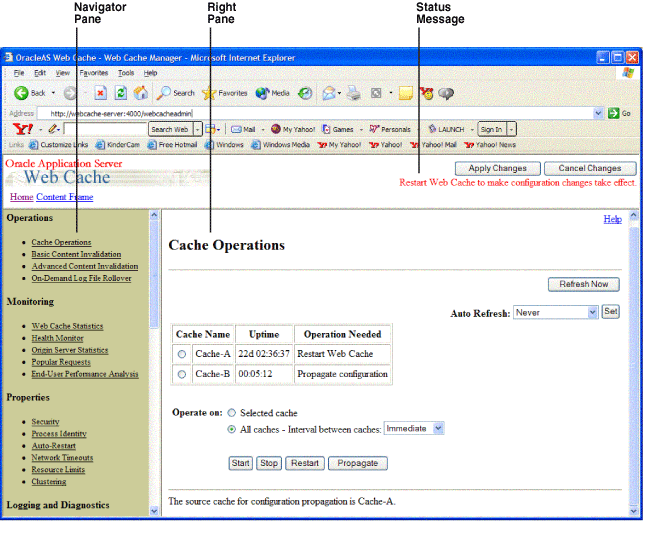The width and height of the screenshot is (669, 537).
Task: Open the View menu
Action: 62,73
